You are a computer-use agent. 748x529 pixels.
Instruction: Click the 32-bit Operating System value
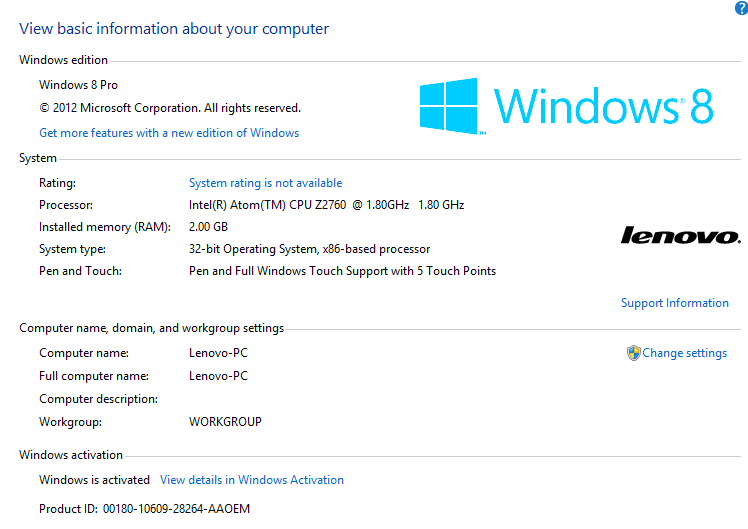click(x=309, y=249)
